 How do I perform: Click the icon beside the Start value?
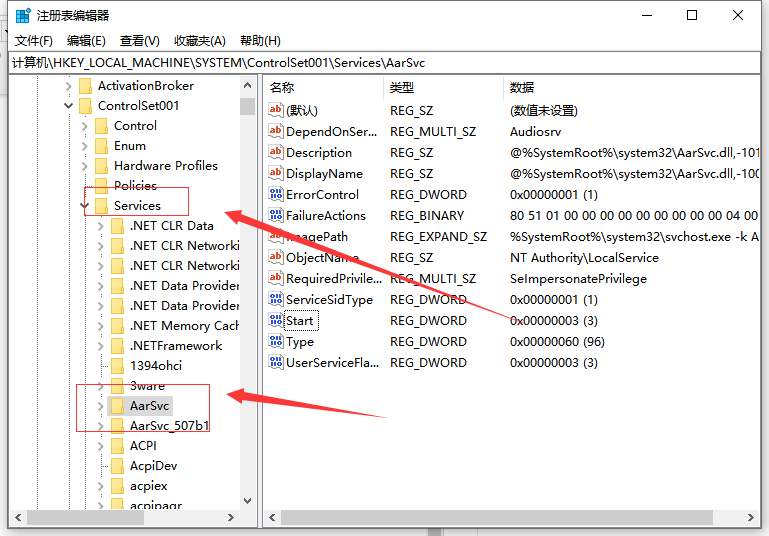(277, 321)
